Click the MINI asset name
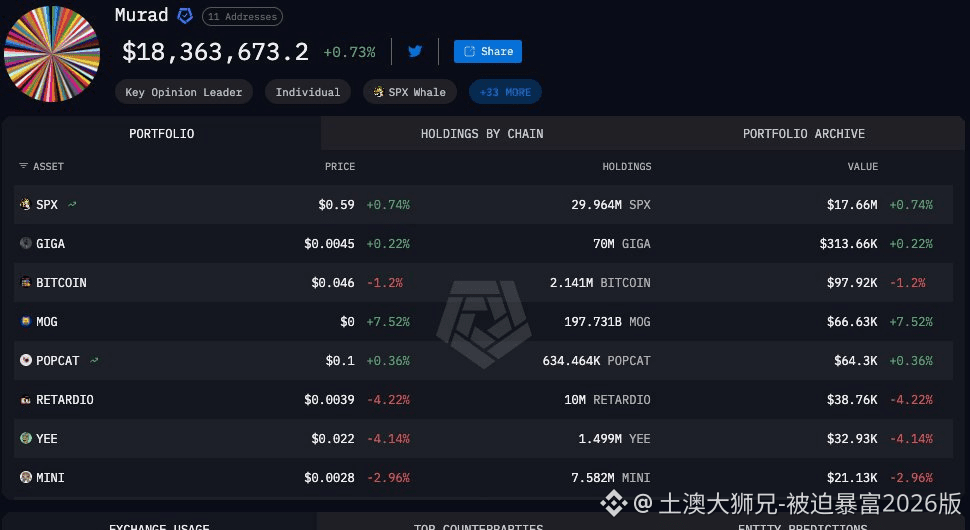This screenshot has height=530, width=970. (50, 477)
